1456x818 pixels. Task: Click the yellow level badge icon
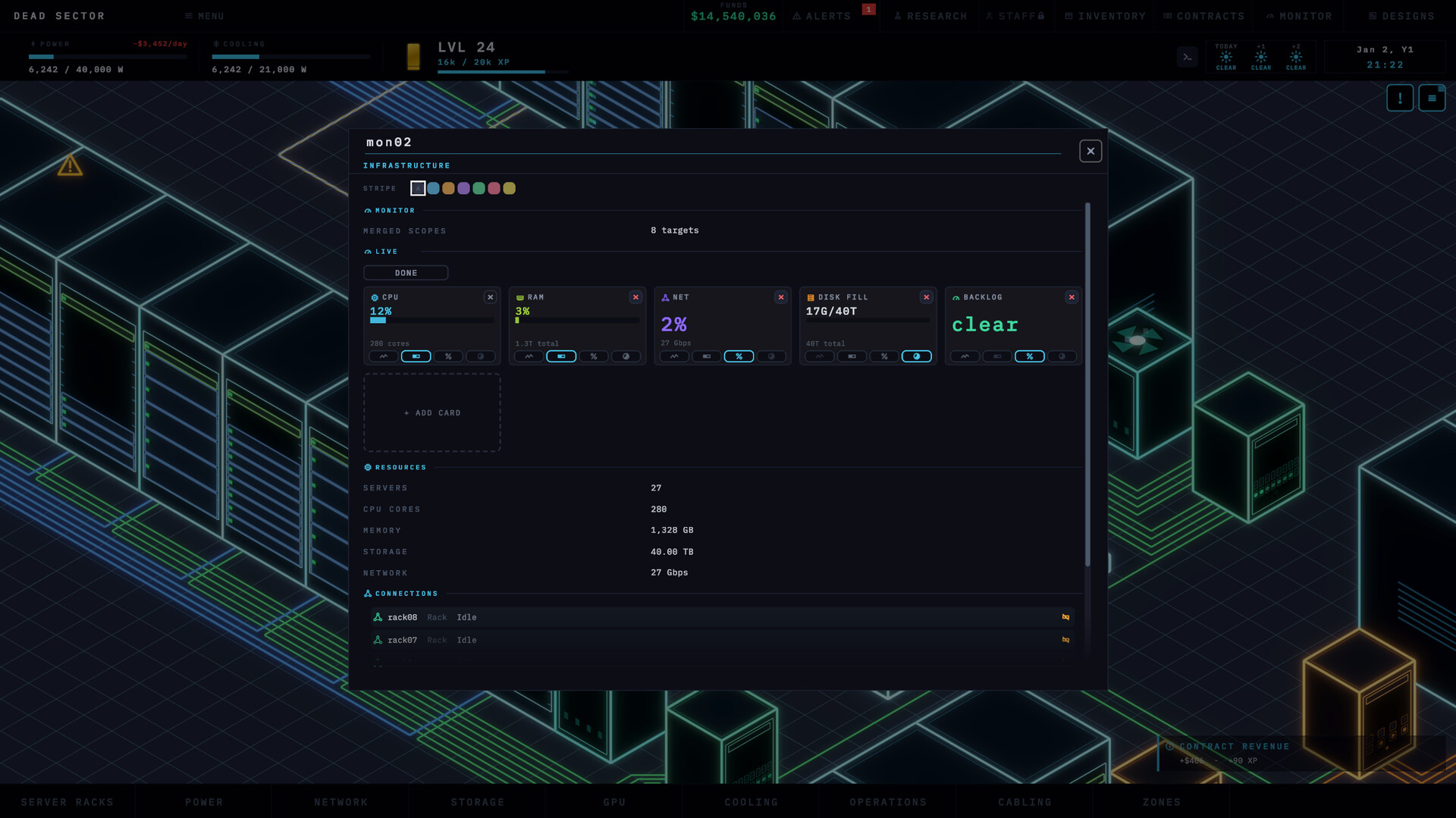click(413, 57)
